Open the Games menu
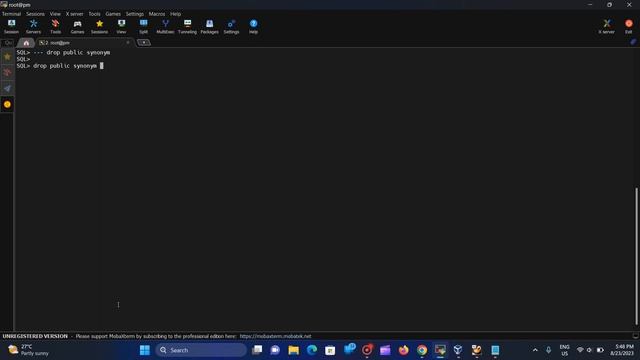Viewport: 640px width, 360px height. tap(113, 14)
